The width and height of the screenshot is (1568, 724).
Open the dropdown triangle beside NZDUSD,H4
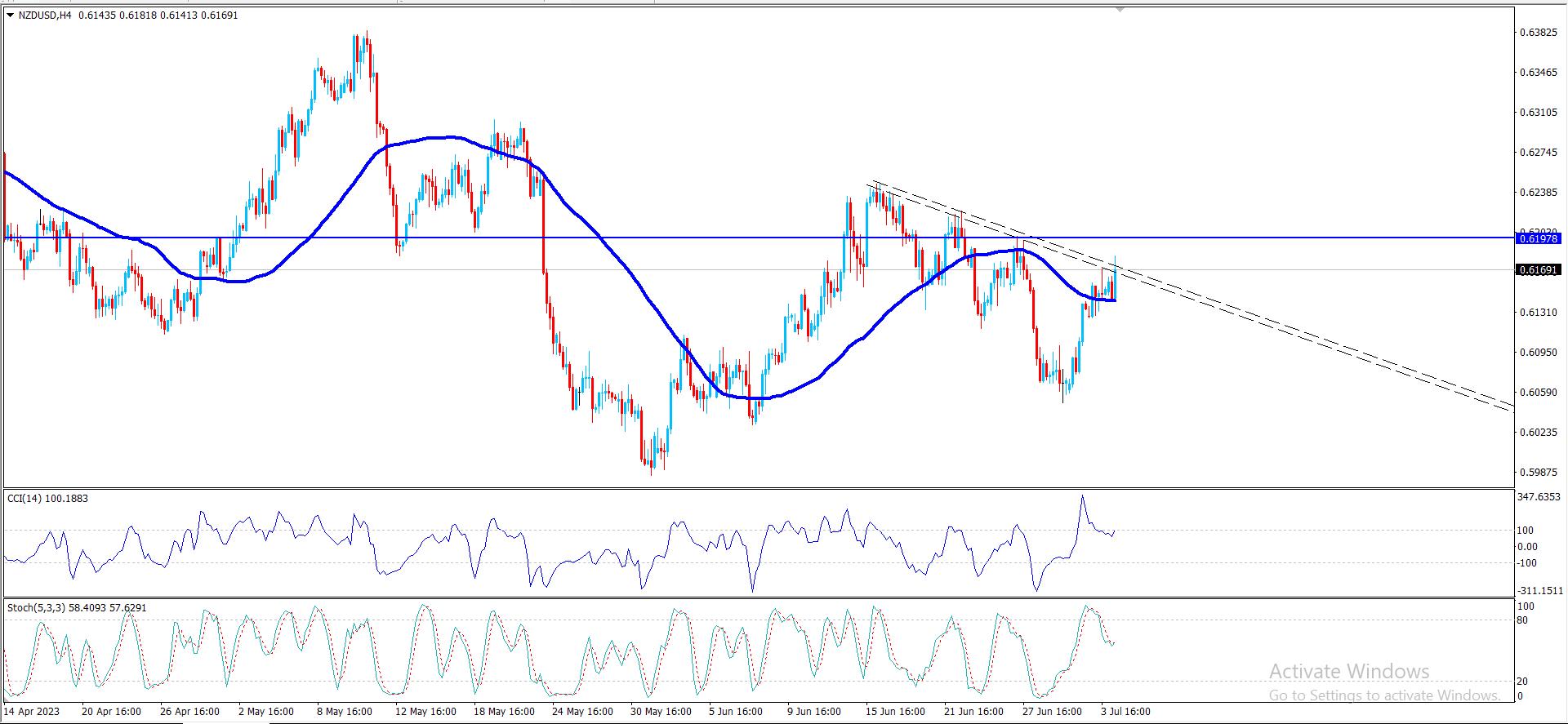[x=10, y=15]
